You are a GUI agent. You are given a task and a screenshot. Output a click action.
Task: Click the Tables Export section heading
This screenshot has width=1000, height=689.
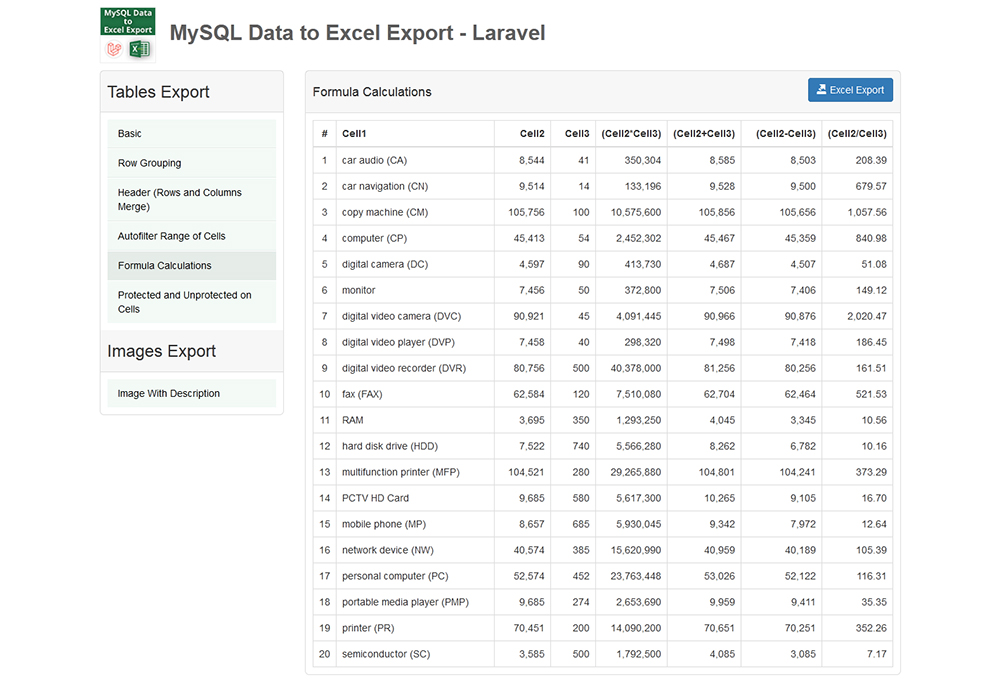click(x=158, y=91)
